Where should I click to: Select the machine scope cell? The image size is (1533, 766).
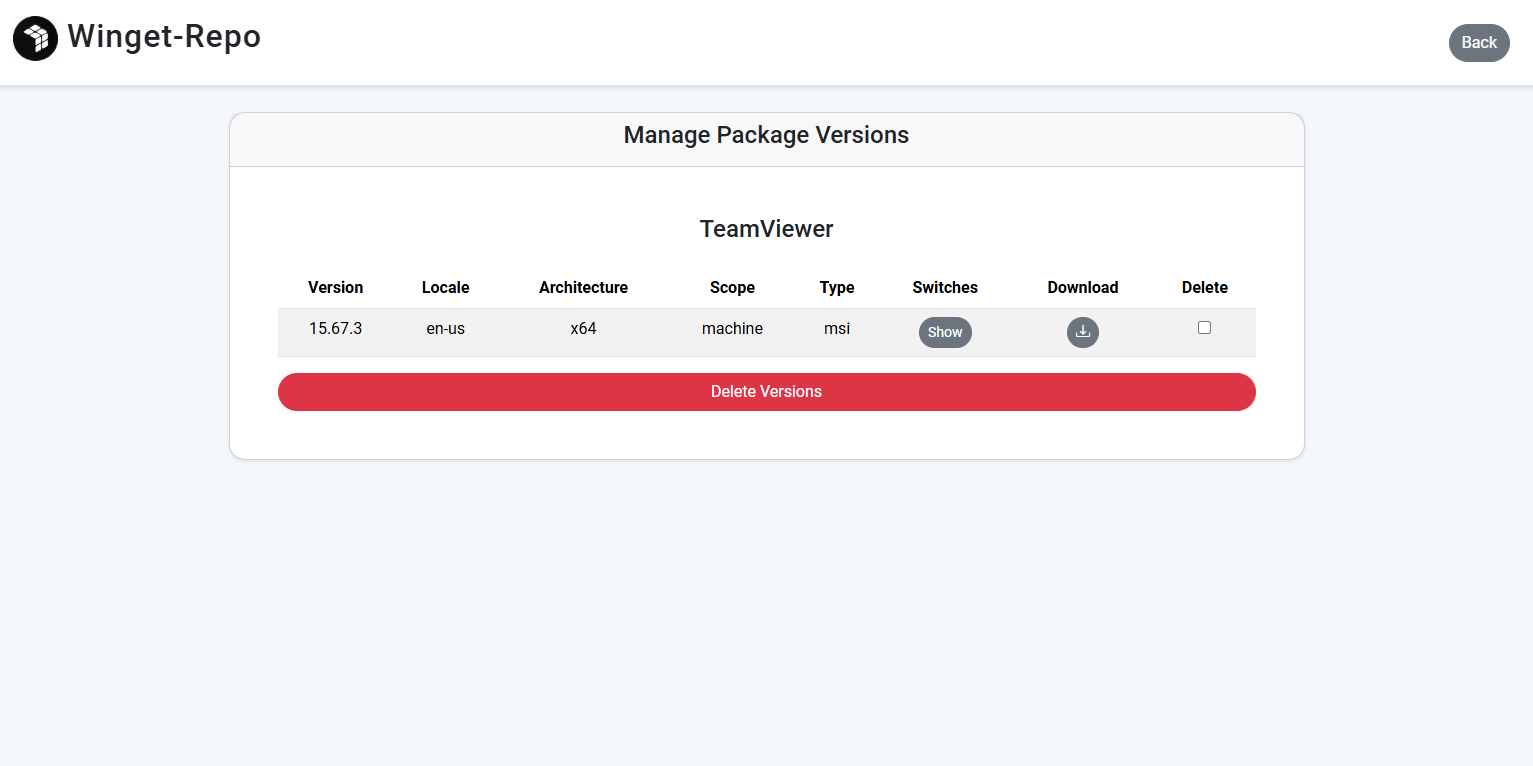732,328
